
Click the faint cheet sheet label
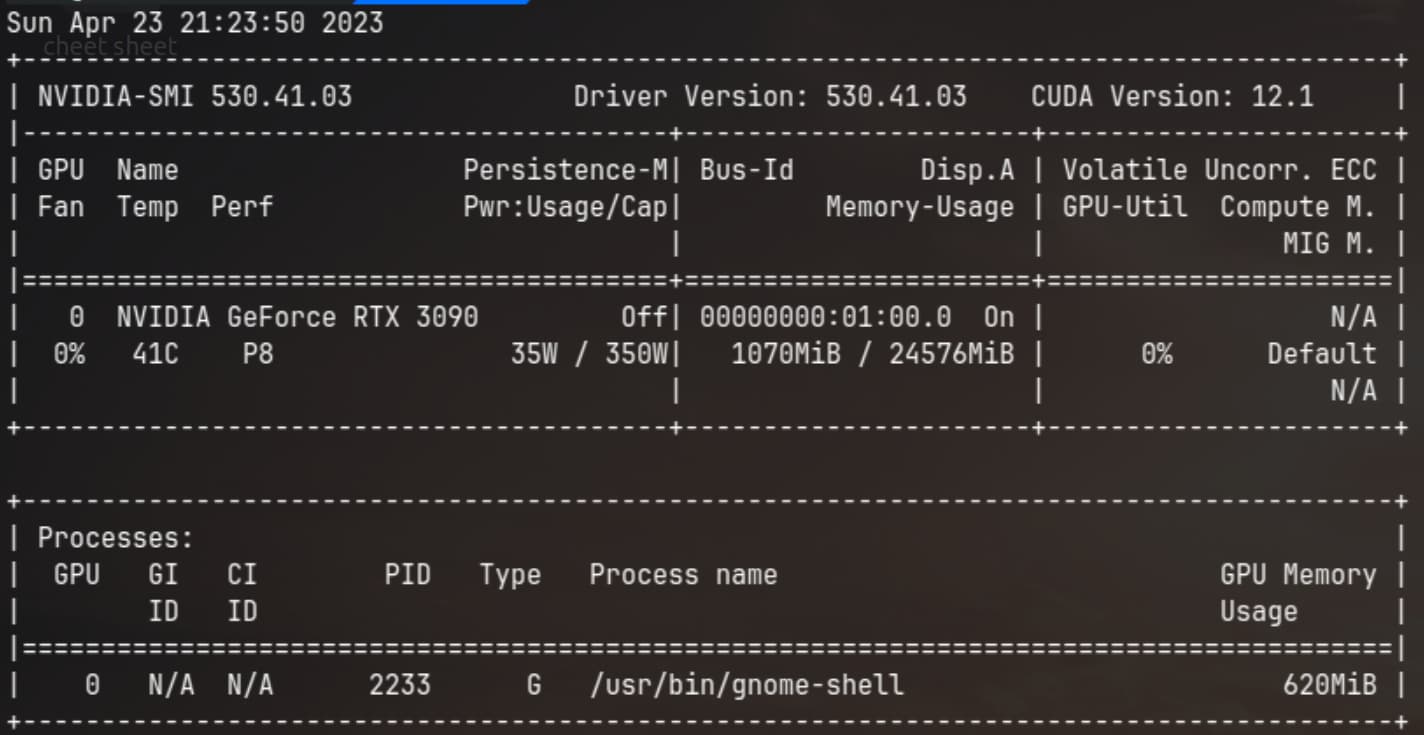[x=110, y=46]
